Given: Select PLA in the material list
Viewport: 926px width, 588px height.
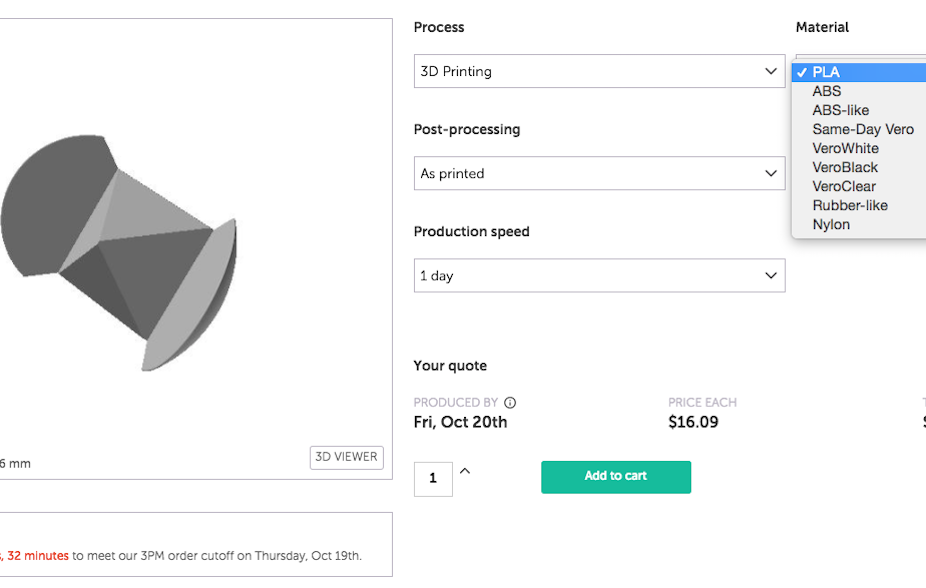Looking at the screenshot, I should [x=859, y=72].
